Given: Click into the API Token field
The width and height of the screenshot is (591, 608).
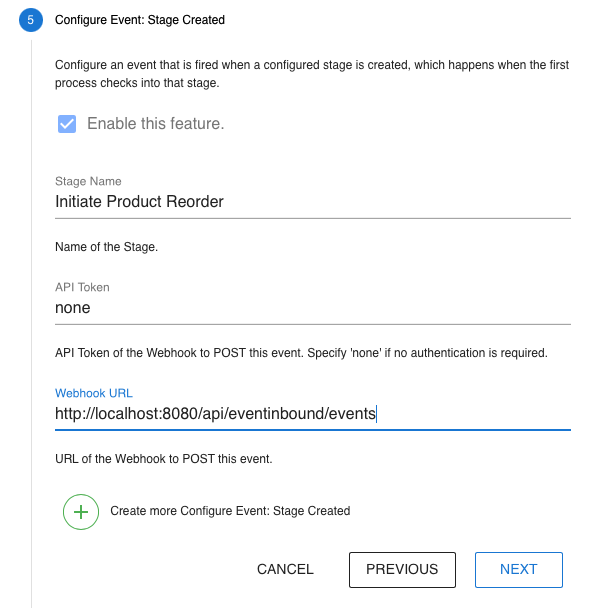Looking at the screenshot, I should pyautogui.click(x=313, y=307).
